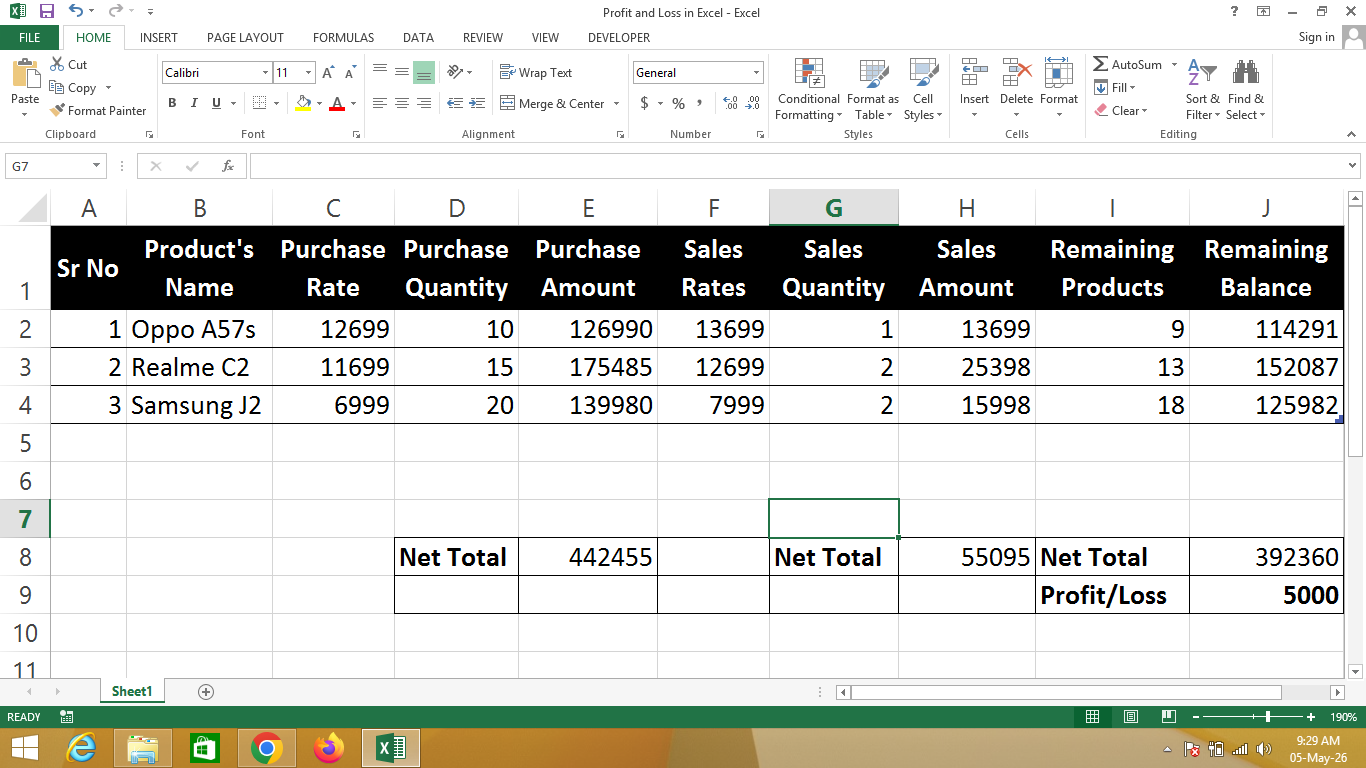Click the Delete cells icon
Viewport: 1366px width, 768px height.
[x=1017, y=73]
